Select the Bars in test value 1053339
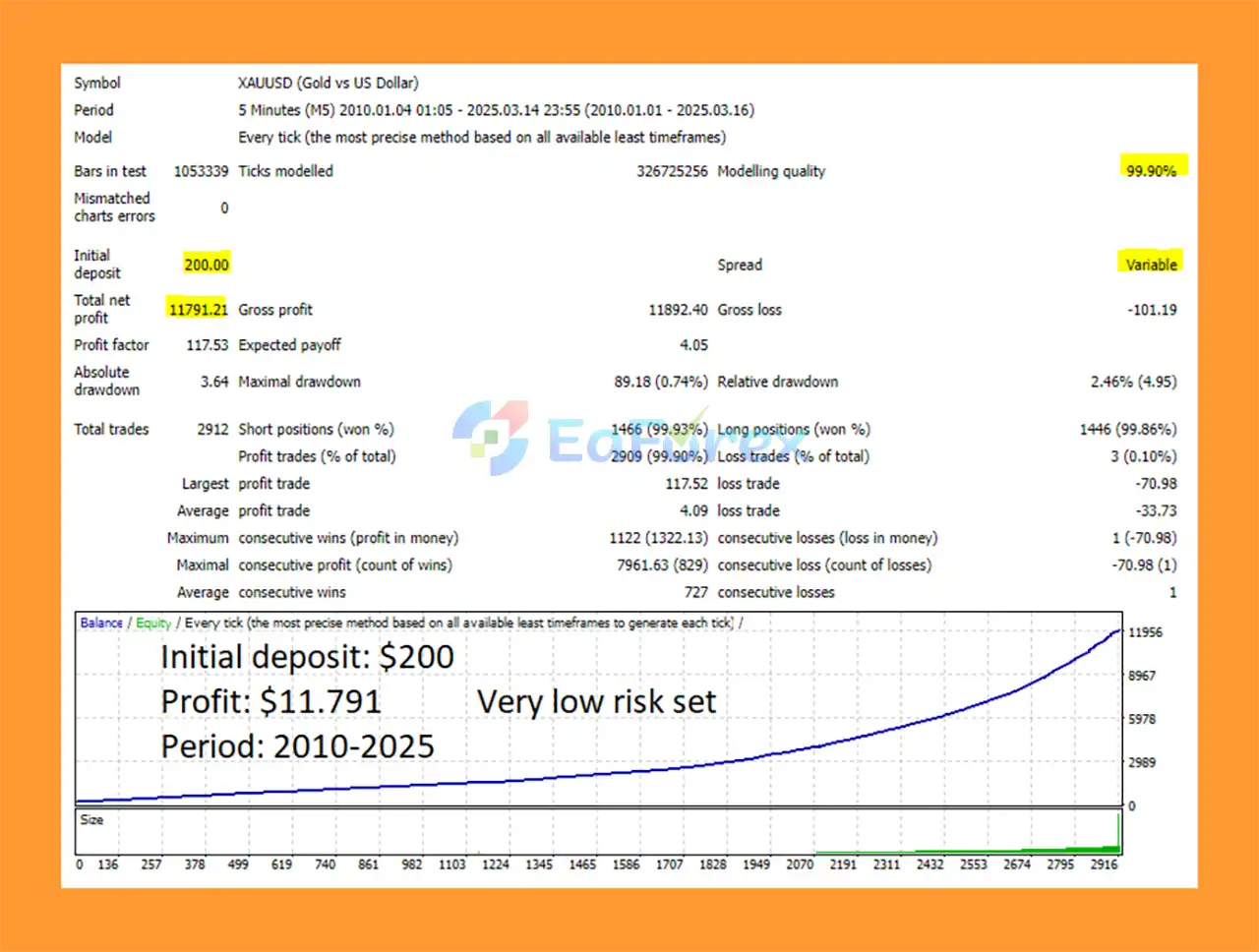The width and height of the screenshot is (1259, 952). 202,171
